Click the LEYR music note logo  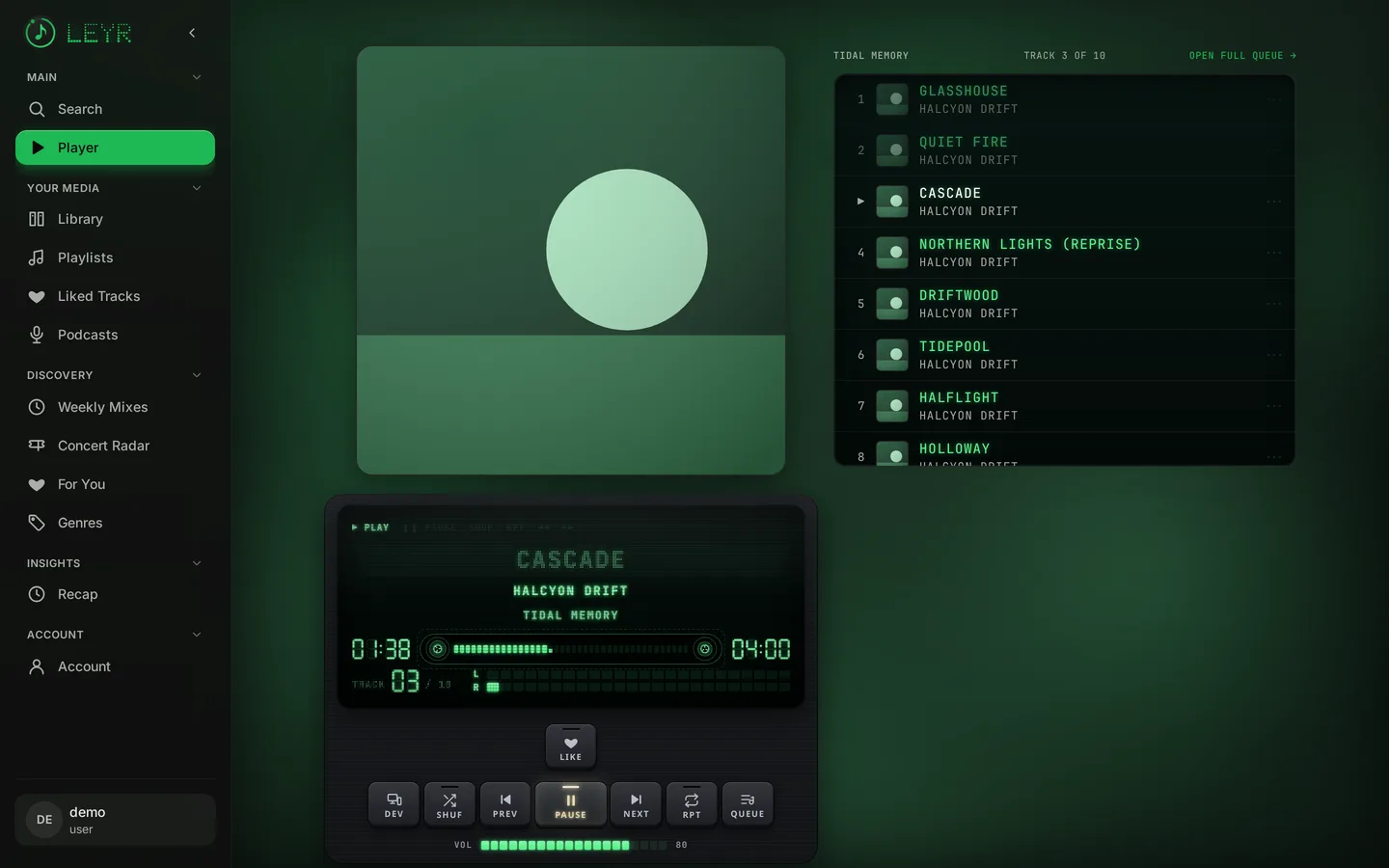[40, 33]
